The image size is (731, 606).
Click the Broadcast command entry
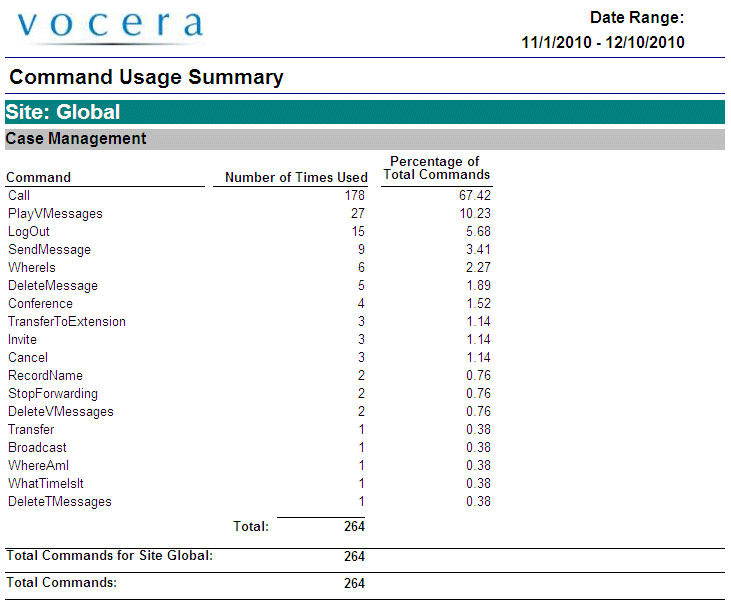point(38,448)
